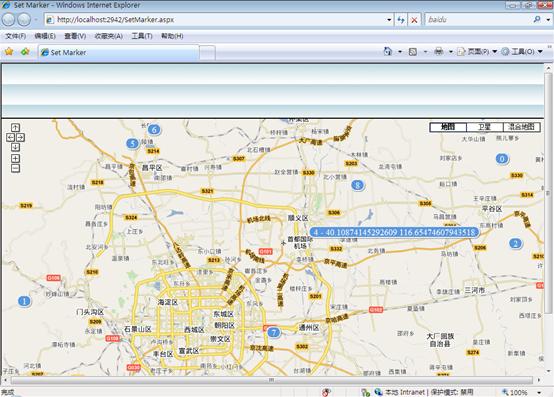Click the Add to Favorites icon

[25, 52]
